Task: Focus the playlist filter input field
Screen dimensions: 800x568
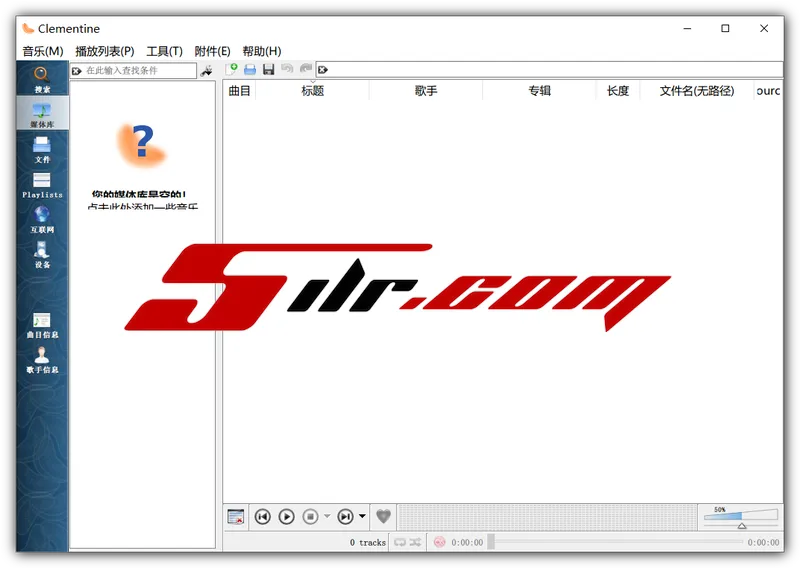Action: tap(549, 70)
